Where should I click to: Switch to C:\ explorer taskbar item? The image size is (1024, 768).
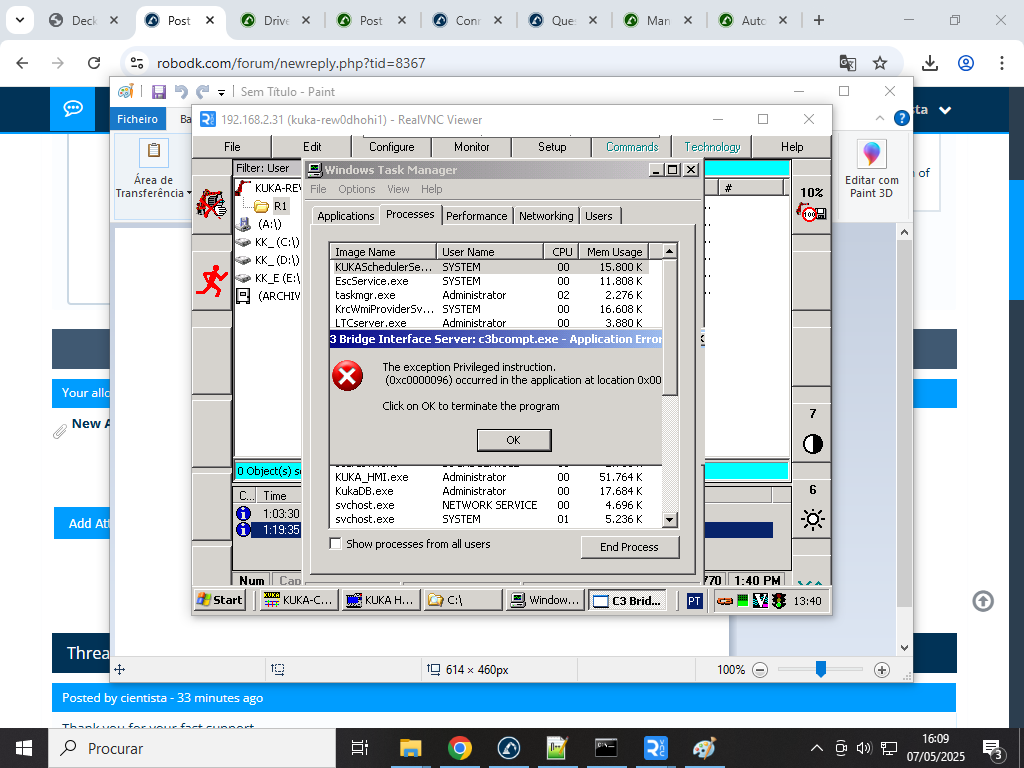(x=463, y=600)
